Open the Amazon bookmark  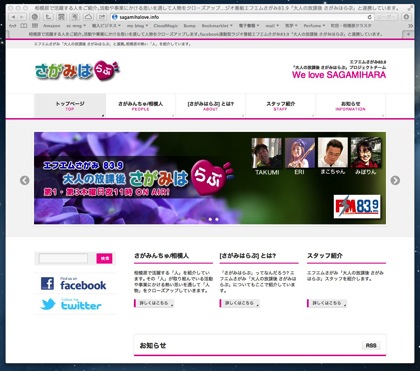[x=52, y=26]
